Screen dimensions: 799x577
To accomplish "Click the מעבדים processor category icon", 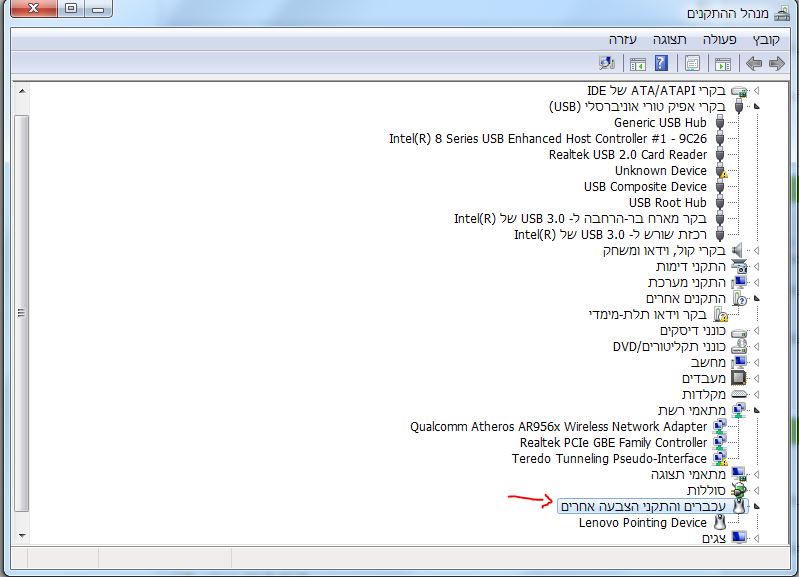I will point(738,378).
